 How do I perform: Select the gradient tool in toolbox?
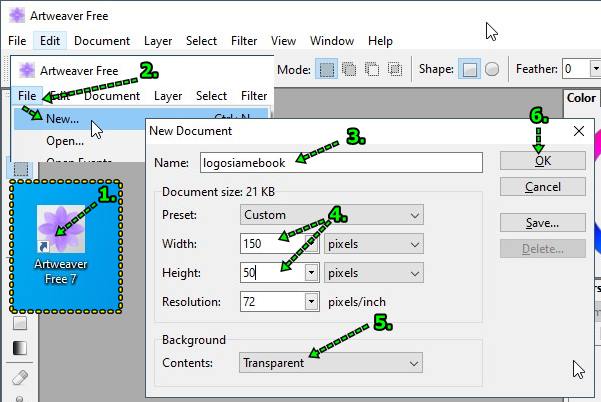[x=20, y=348]
